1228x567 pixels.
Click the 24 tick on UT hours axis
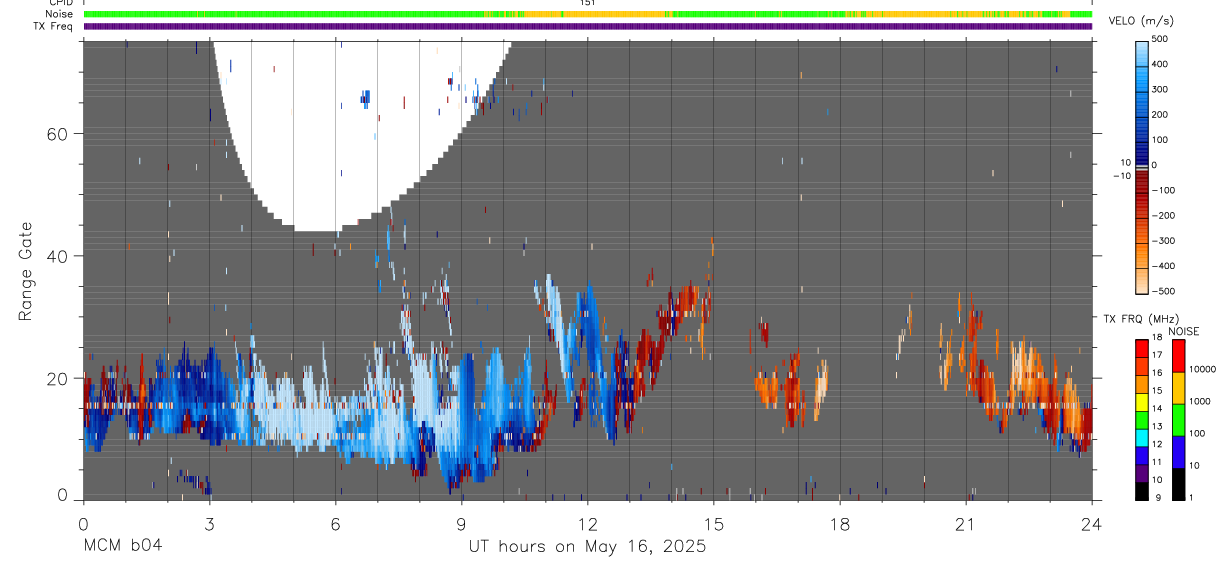click(x=1091, y=523)
